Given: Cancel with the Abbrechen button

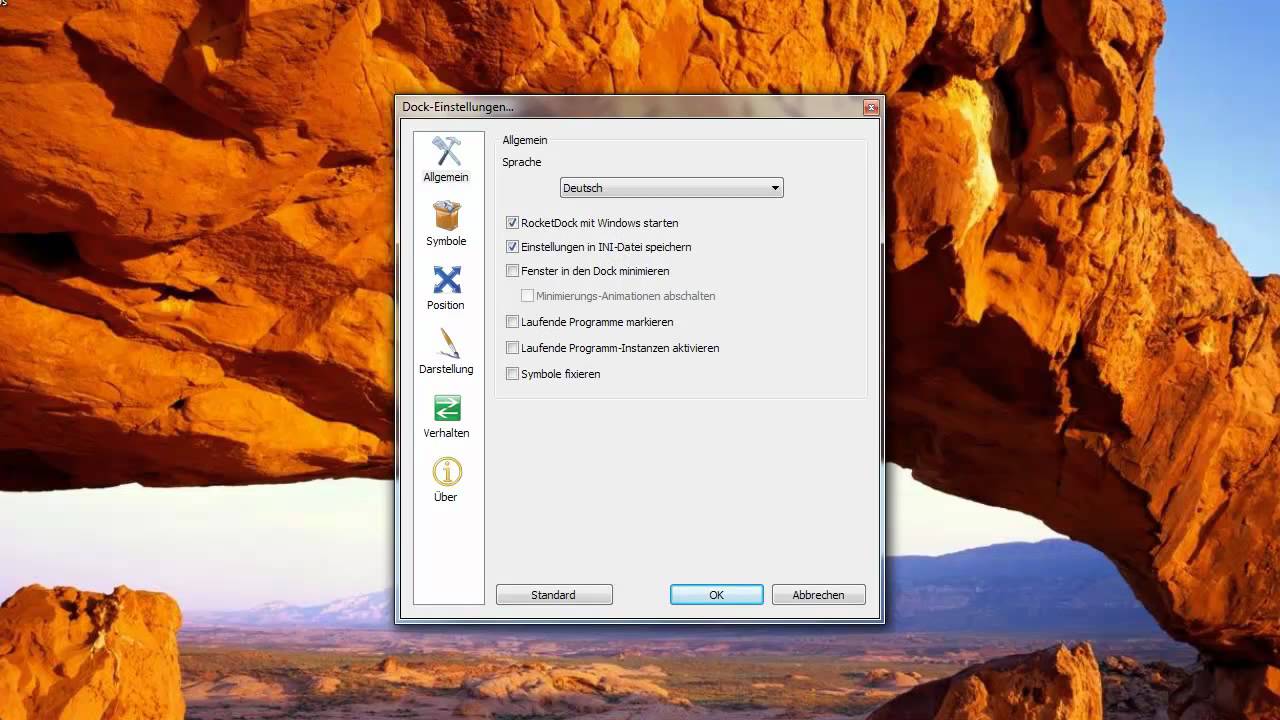Looking at the screenshot, I should click(818, 595).
